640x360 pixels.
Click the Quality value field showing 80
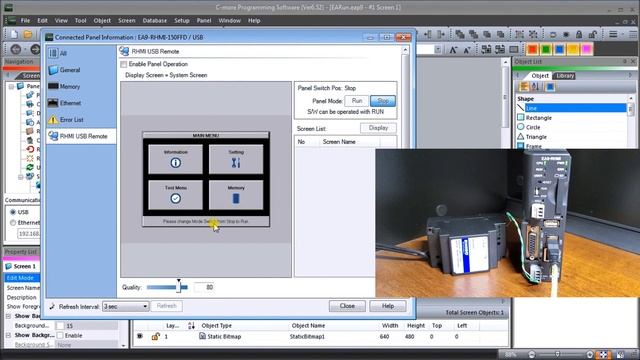(x=204, y=287)
